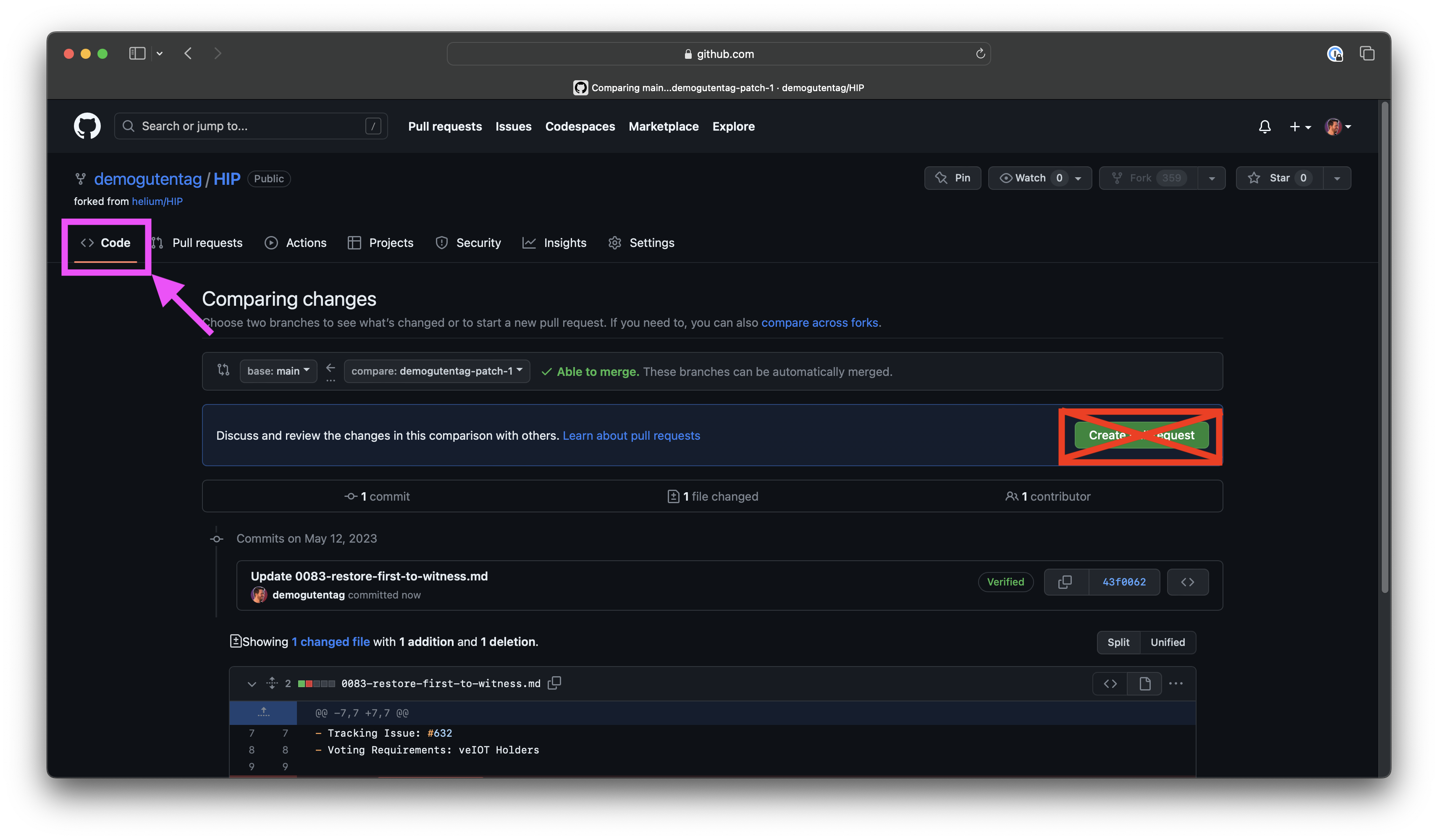
Task: Open the notifications bell
Action: [1265, 127]
